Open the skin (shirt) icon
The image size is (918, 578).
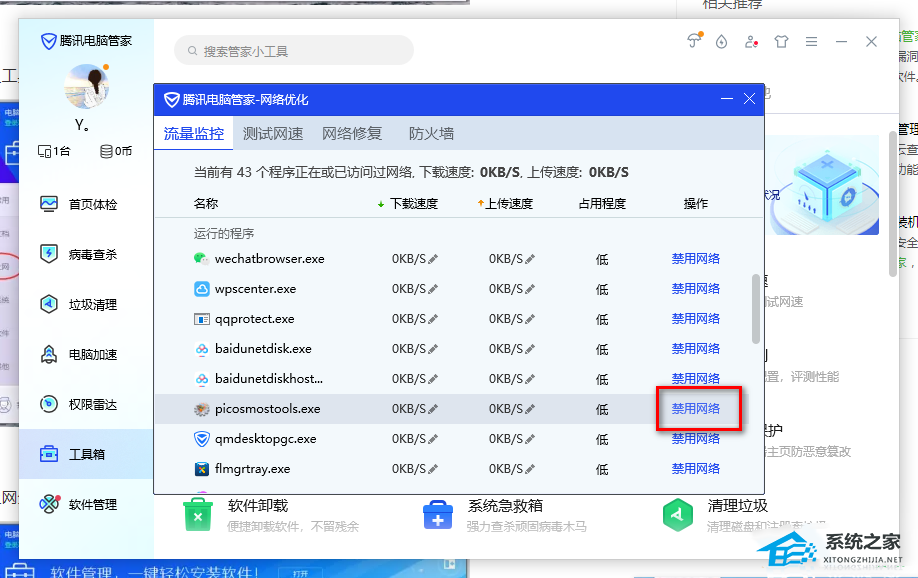781,42
